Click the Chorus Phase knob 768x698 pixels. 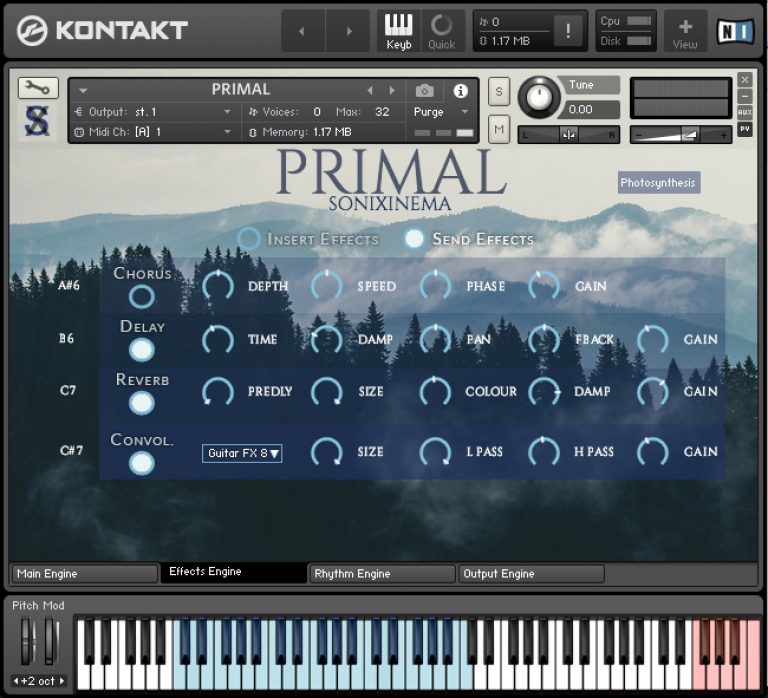[435, 286]
